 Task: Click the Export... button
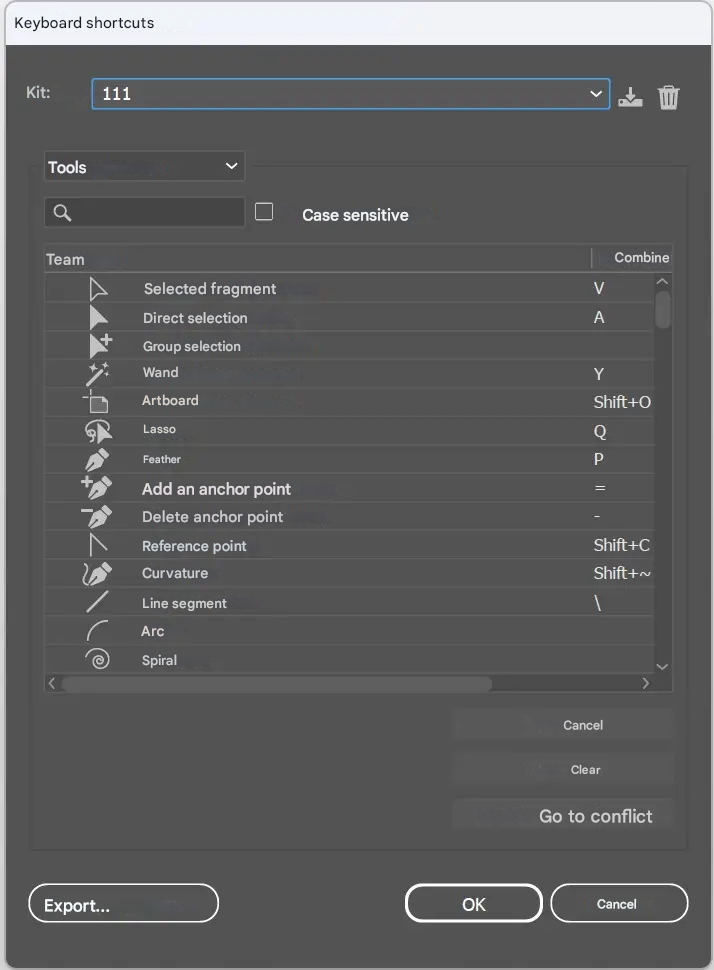pos(123,904)
